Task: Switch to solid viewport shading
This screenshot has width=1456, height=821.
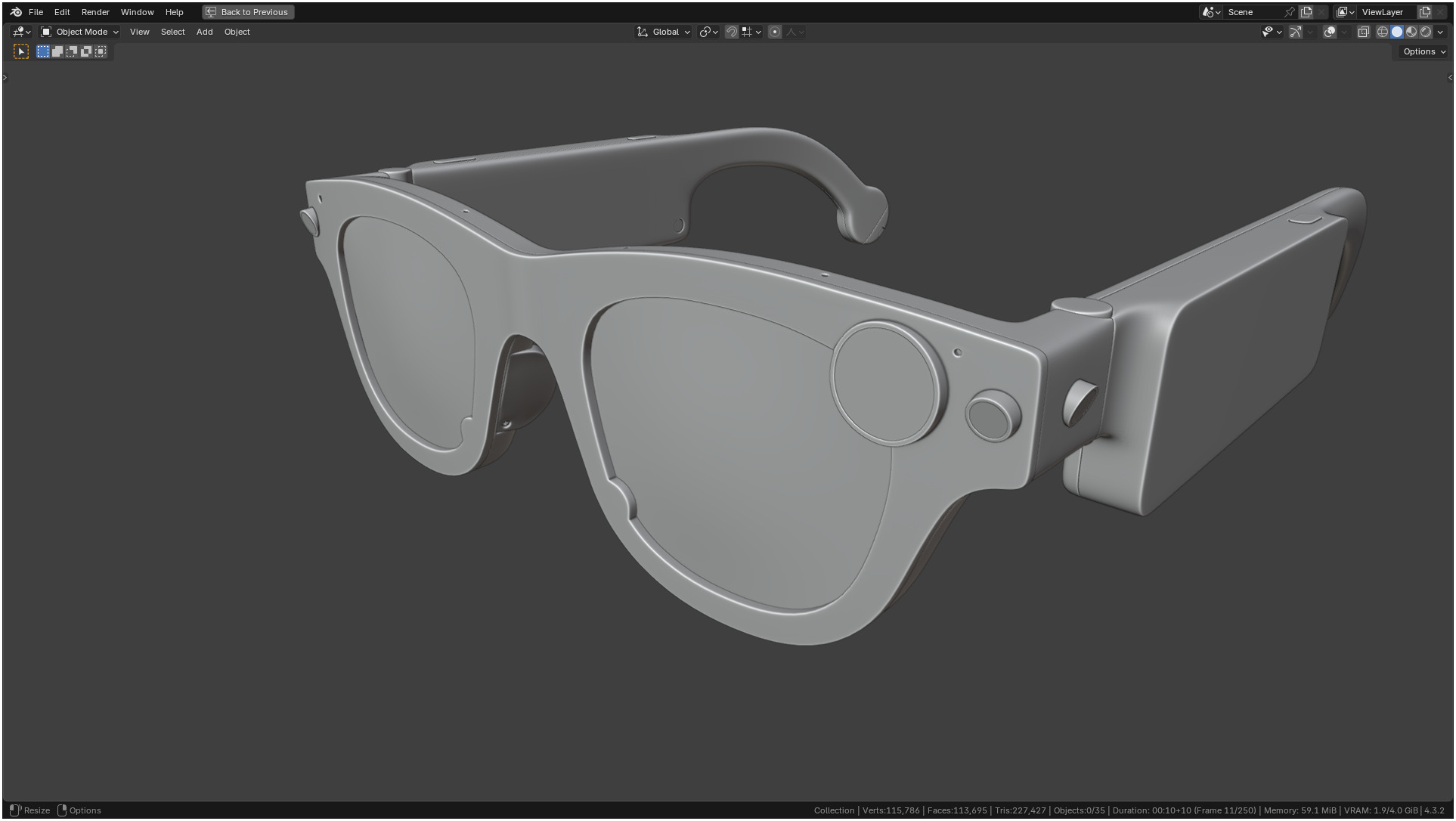Action: coord(1397,32)
